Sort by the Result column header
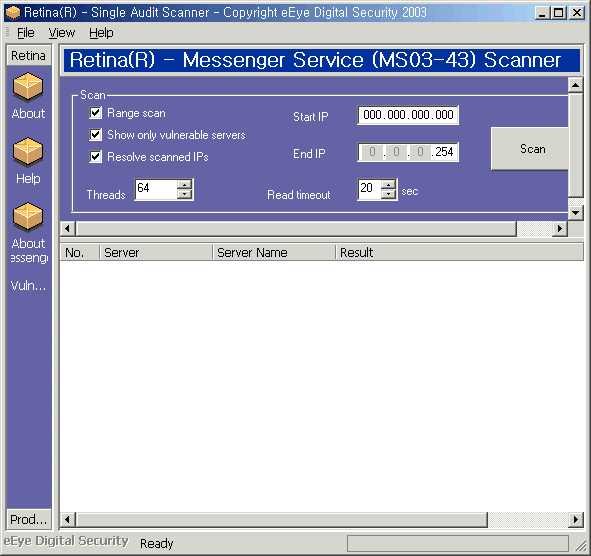The width and height of the screenshot is (591, 556). point(459,252)
